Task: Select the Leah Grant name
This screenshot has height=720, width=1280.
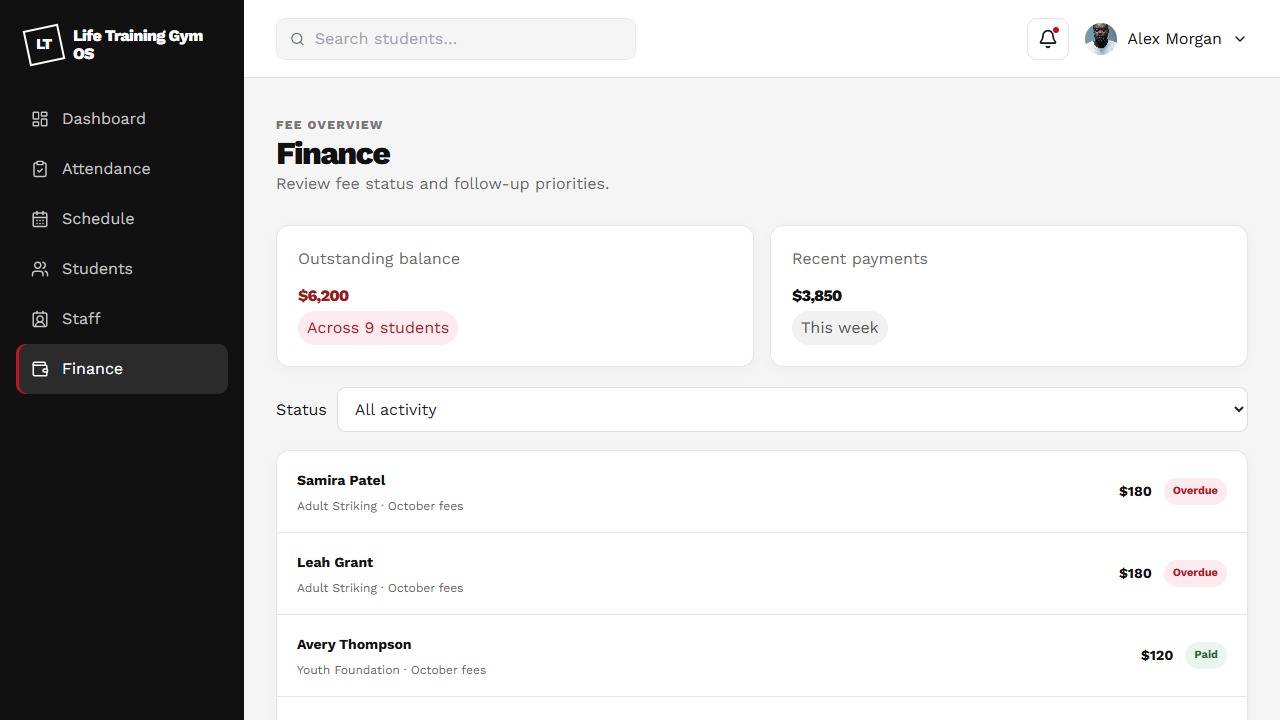Action: 335,563
